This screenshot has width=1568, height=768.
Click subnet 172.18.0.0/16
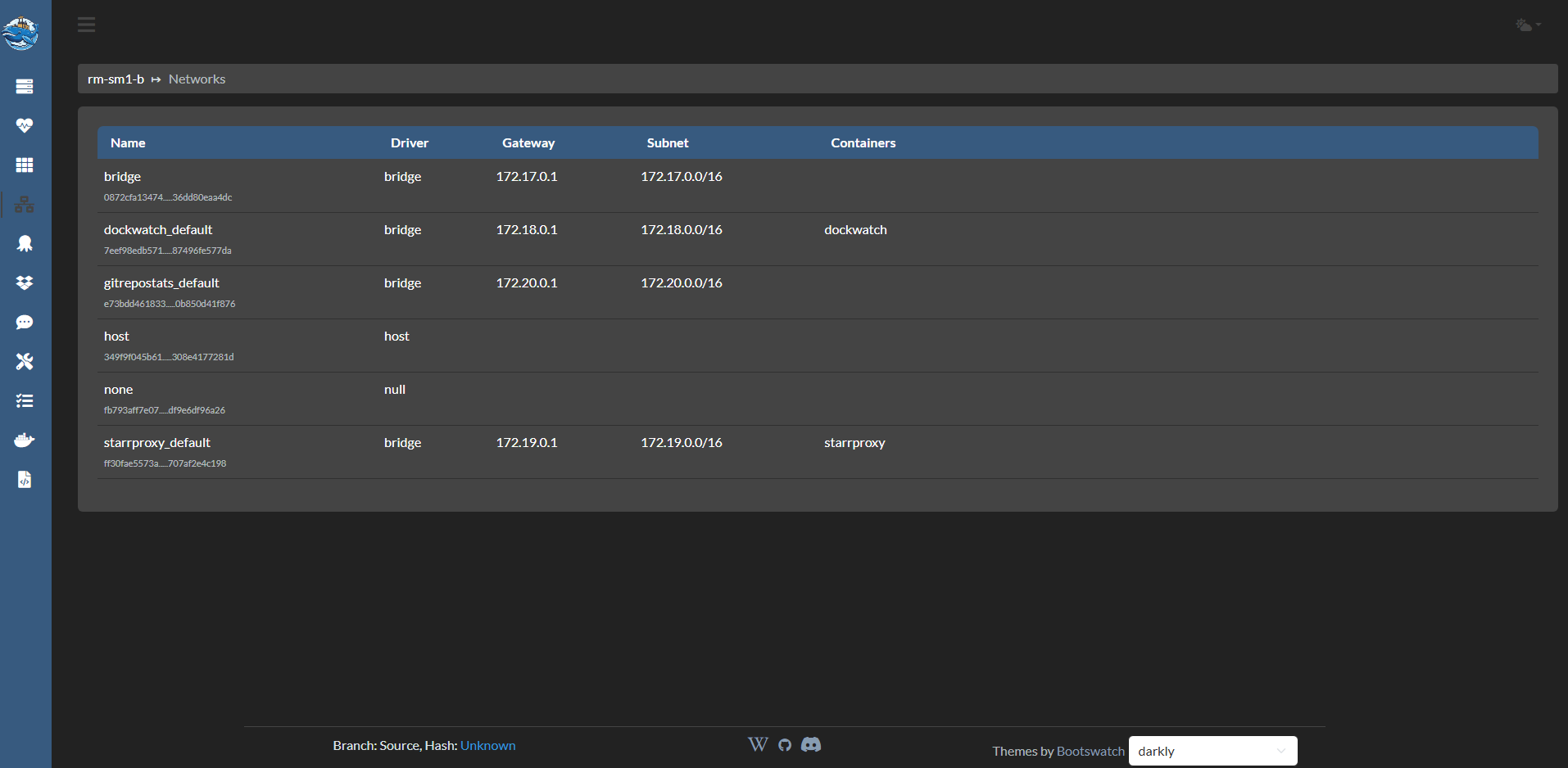point(682,229)
